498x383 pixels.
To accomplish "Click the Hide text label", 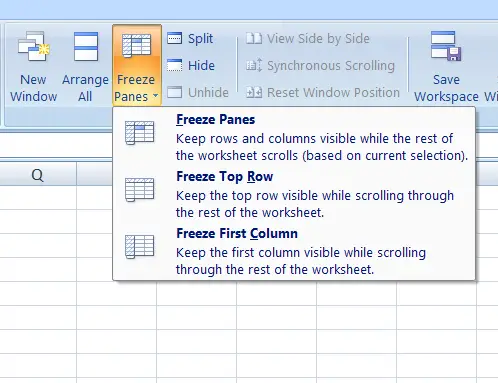I will (x=201, y=65).
